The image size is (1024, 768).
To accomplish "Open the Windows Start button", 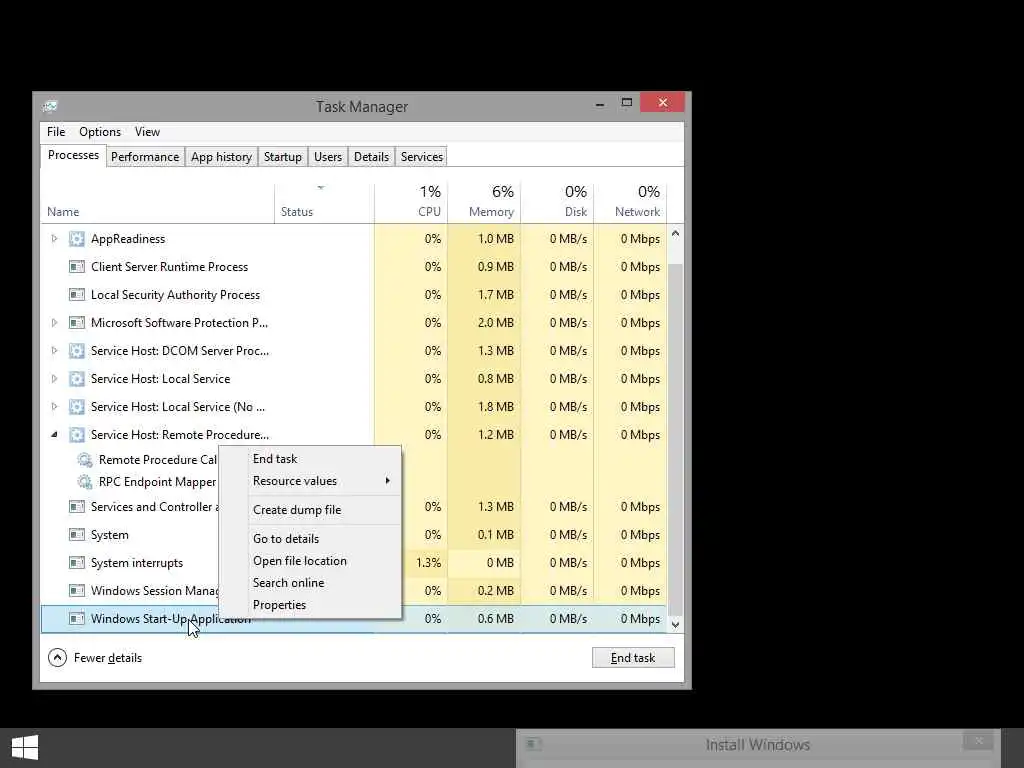I will (25, 748).
